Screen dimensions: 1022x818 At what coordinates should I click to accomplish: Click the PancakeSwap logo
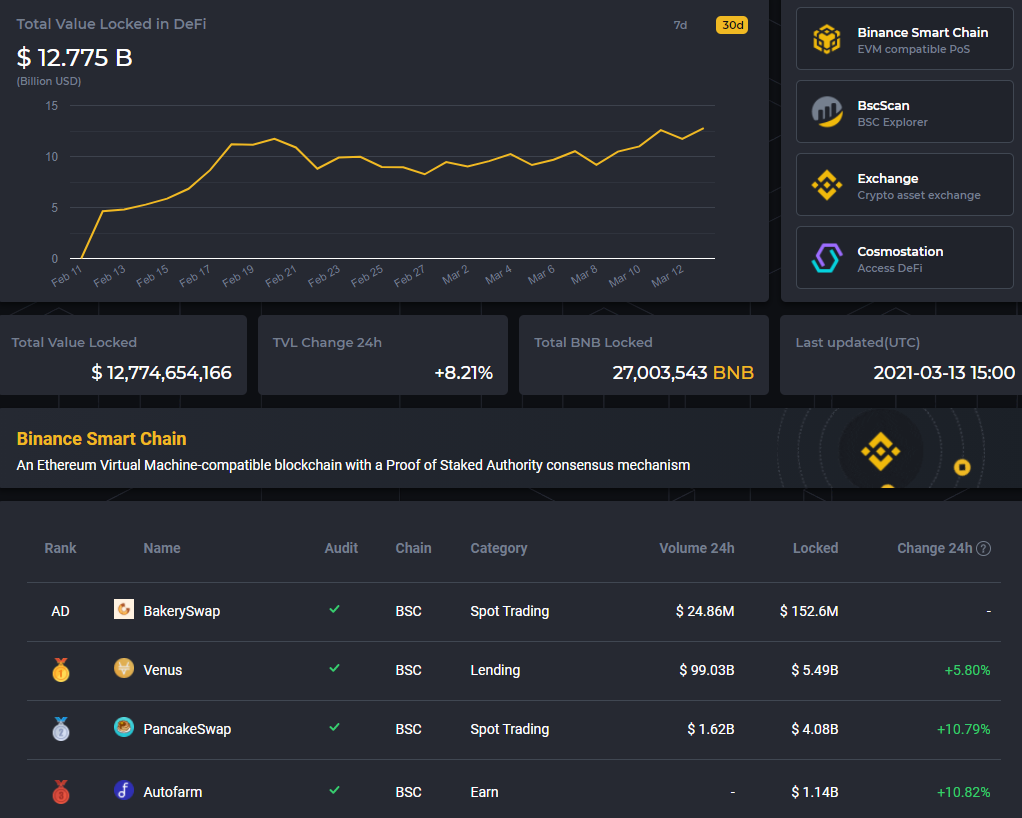point(123,729)
